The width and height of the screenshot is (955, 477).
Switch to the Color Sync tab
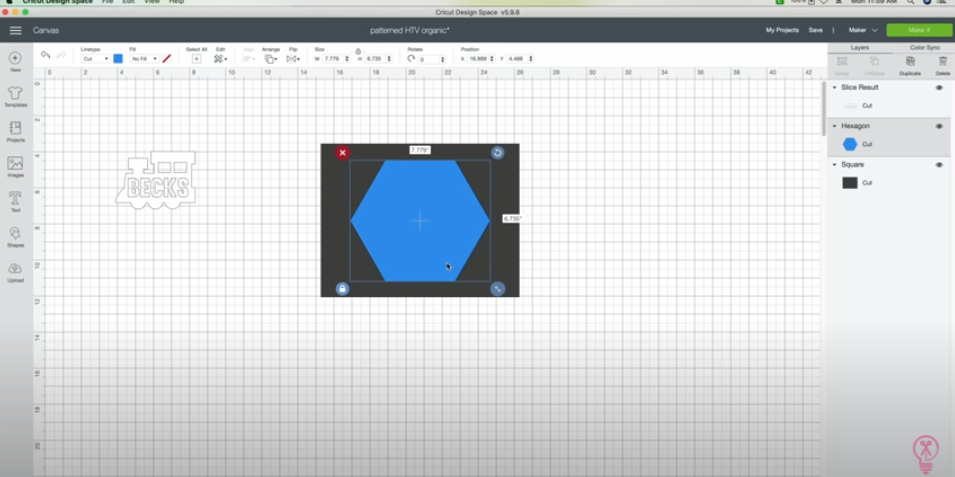pos(925,48)
